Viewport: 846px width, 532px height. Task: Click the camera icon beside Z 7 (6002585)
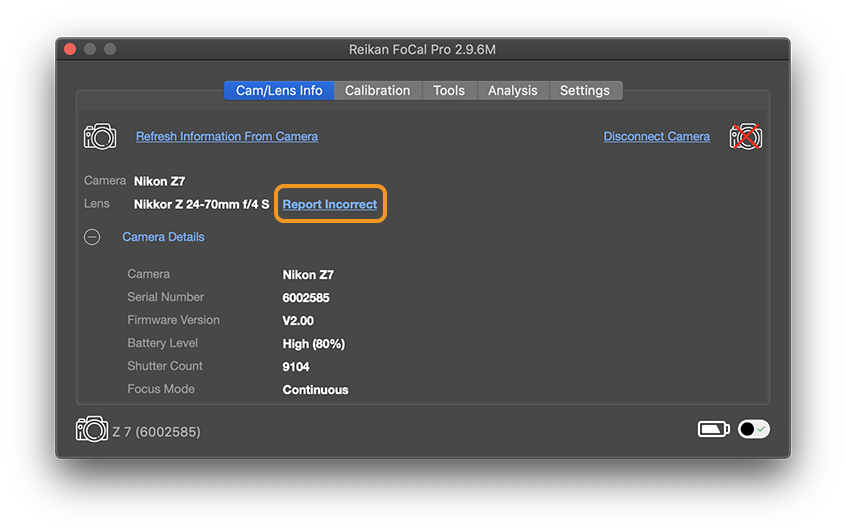pos(92,429)
